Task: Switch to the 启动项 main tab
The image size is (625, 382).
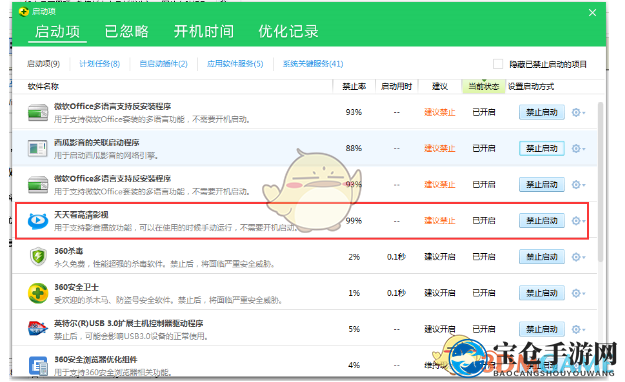Action: 57,32
